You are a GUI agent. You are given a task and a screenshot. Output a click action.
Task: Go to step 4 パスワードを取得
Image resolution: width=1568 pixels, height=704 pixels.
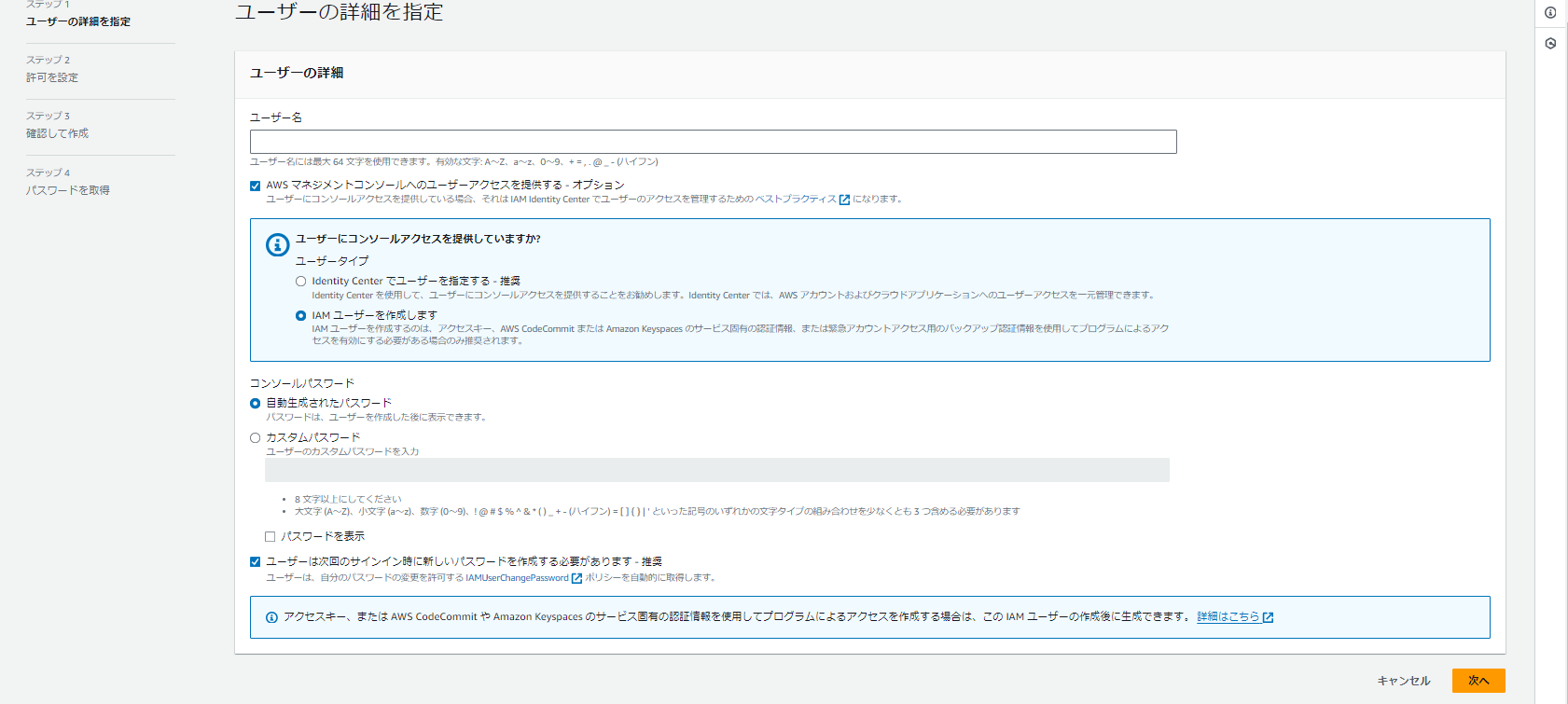(x=68, y=190)
